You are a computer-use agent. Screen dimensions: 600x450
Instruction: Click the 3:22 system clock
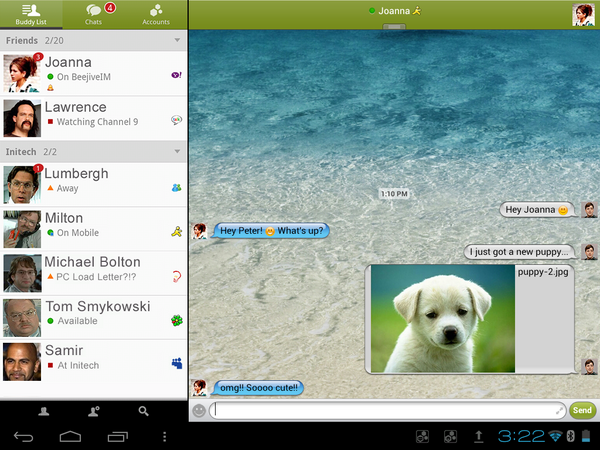coord(522,436)
